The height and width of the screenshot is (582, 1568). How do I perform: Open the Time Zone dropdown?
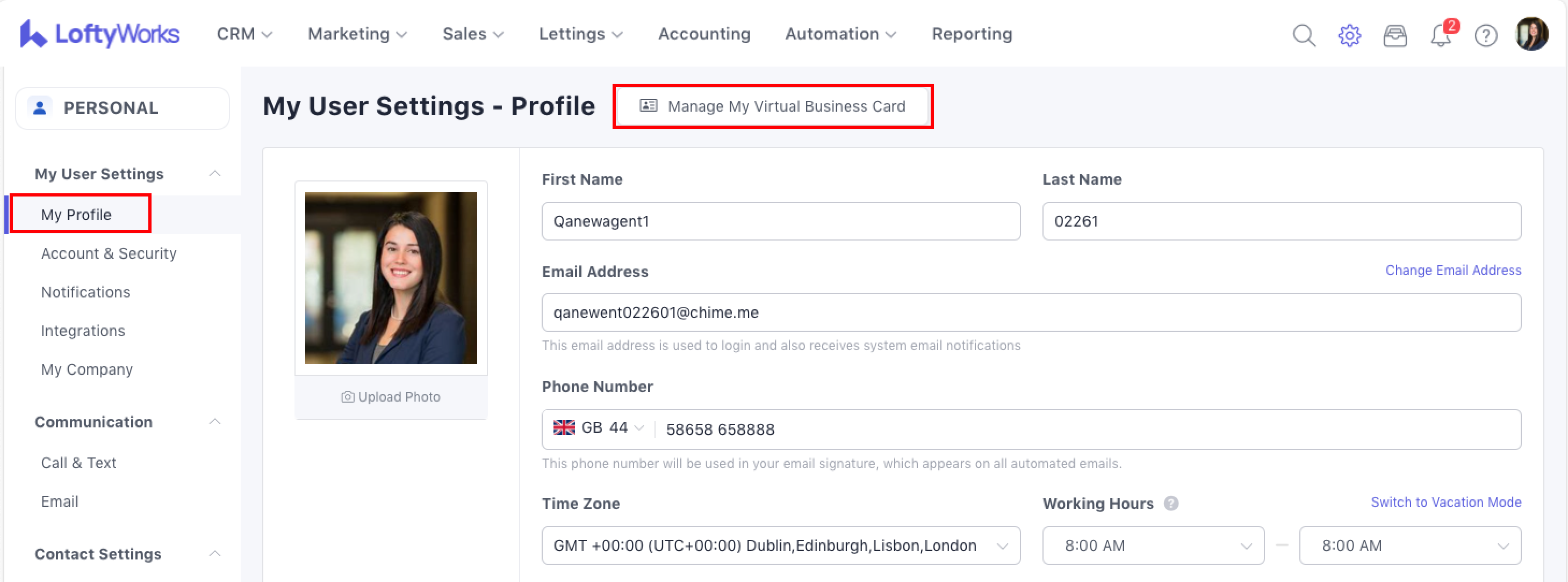pyautogui.click(x=780, y=545)
